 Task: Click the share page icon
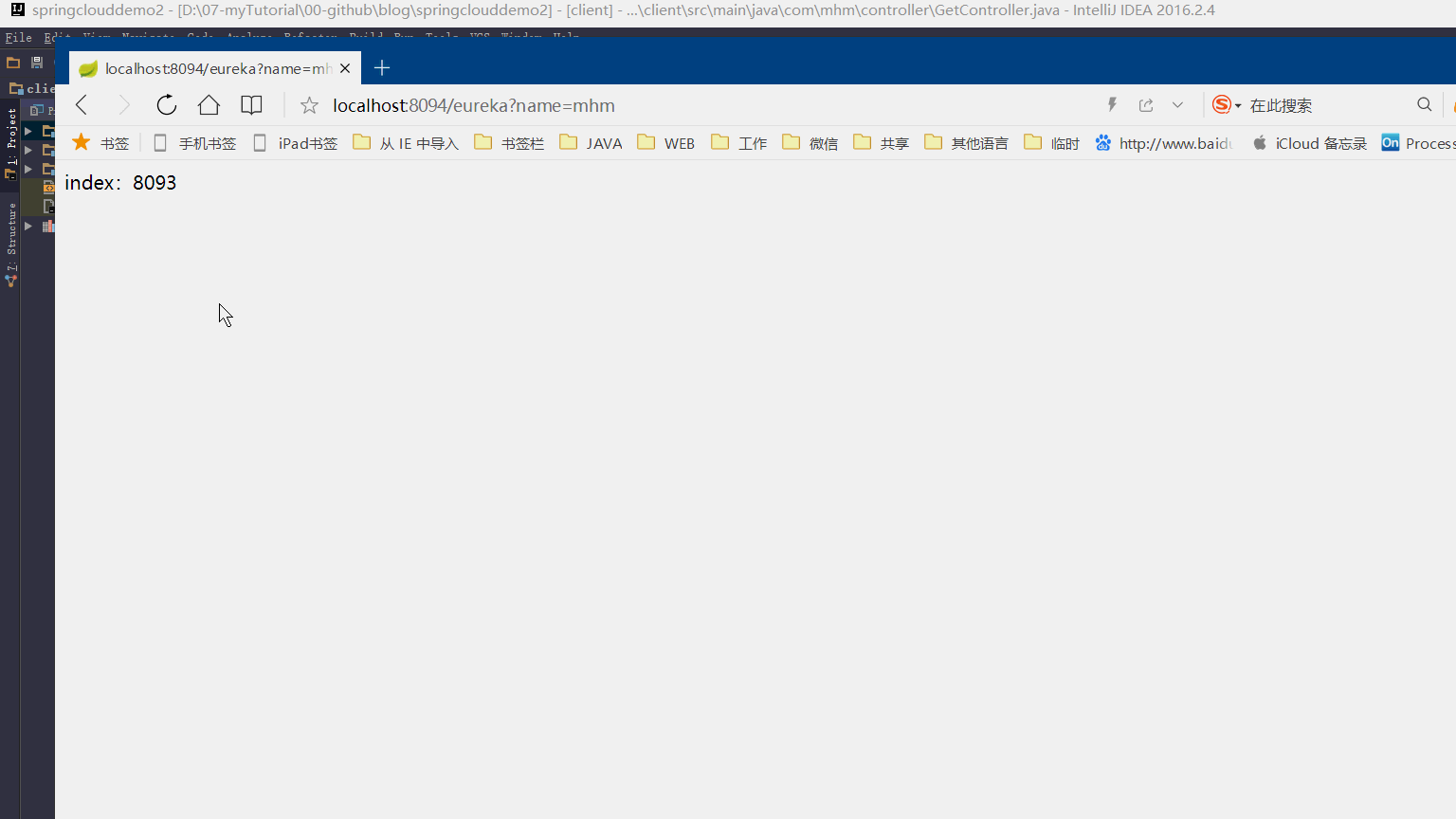tap(1146, 105)
